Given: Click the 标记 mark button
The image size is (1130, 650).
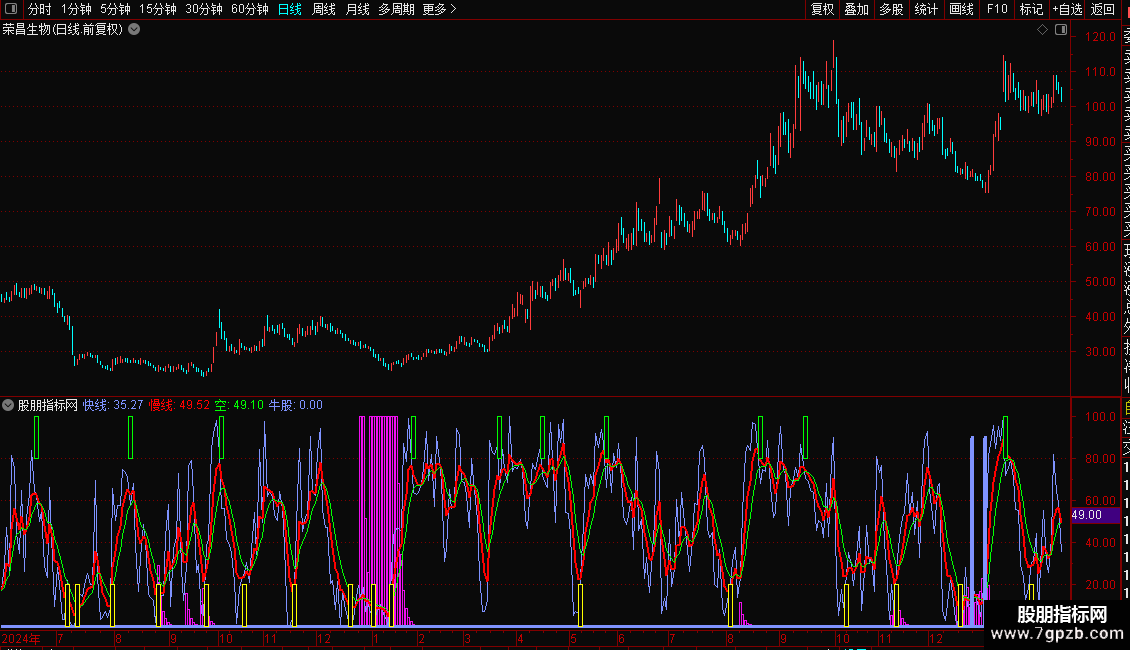Looking at the screenshot, I should coord(1031,9).
